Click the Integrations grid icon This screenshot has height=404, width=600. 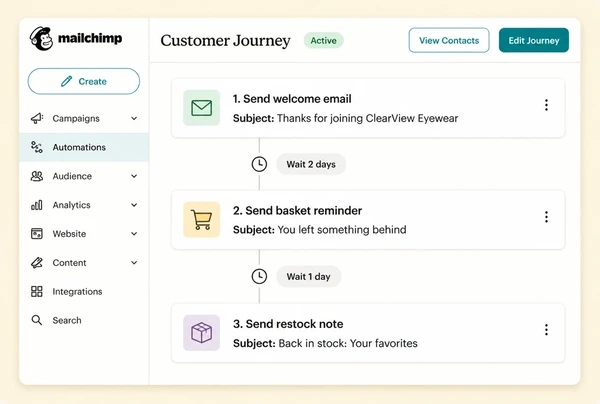[x=37, y=292]
